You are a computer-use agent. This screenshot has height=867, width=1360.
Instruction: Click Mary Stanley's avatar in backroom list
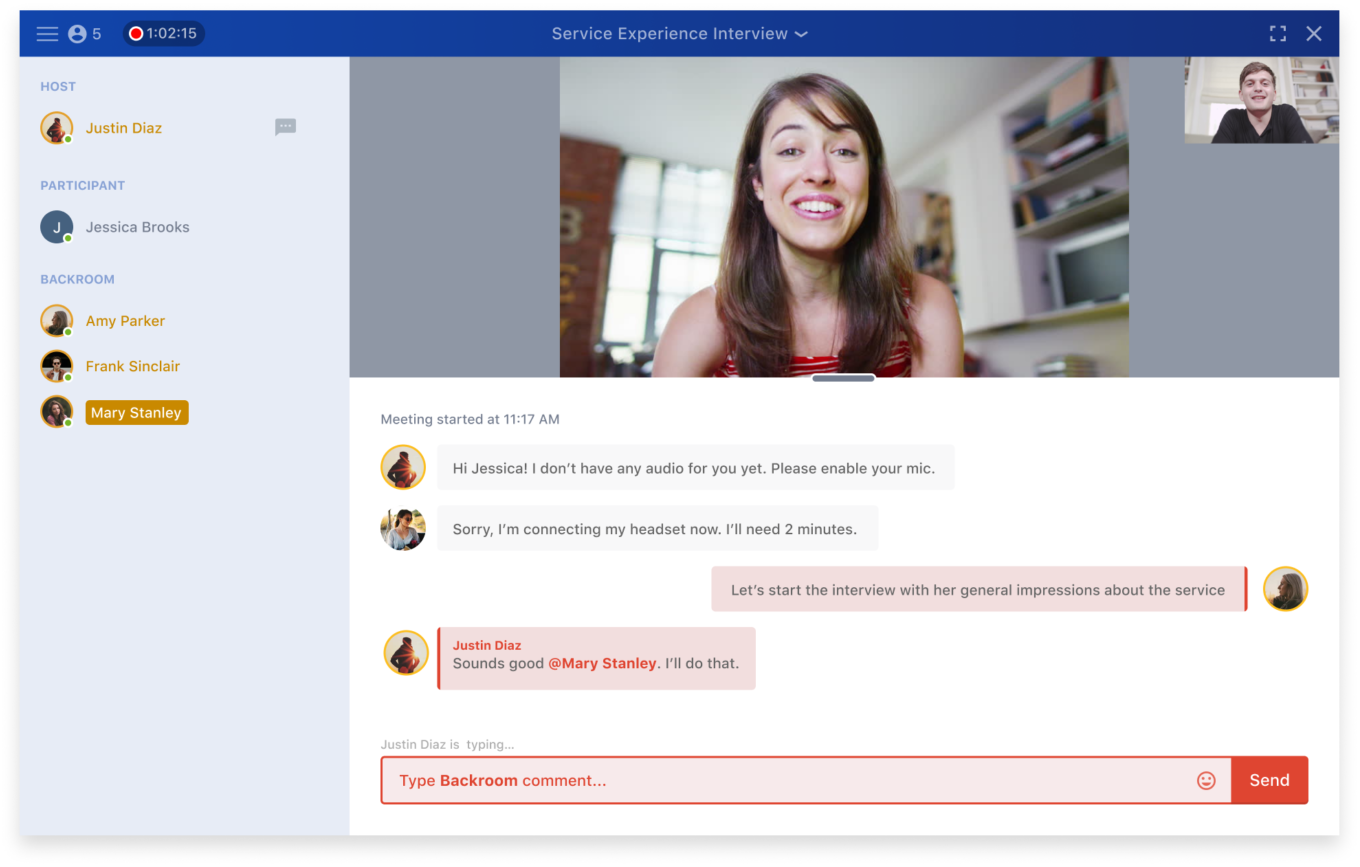[x=57, y=412]
